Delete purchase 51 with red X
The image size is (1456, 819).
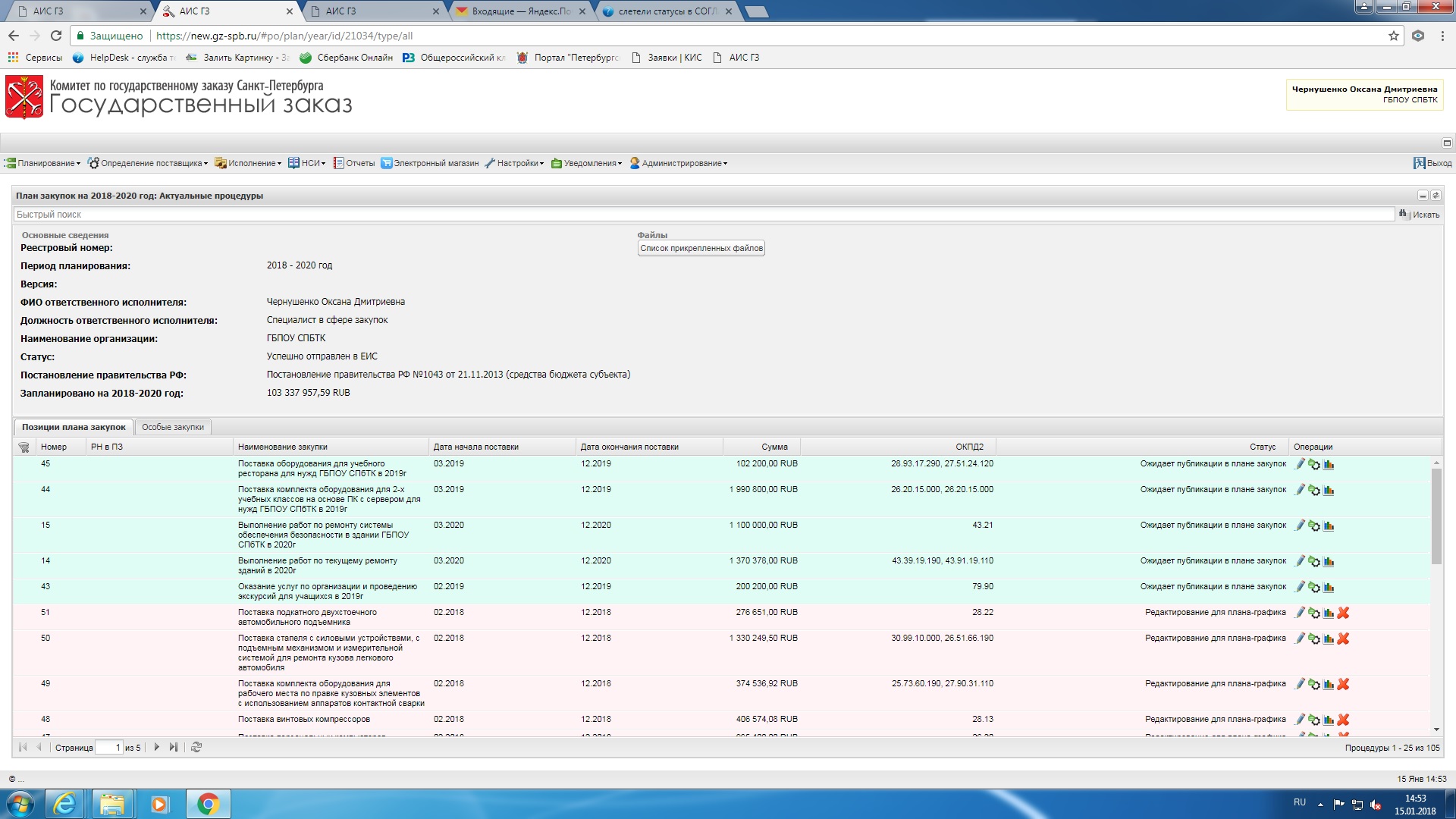(1343, 613)
